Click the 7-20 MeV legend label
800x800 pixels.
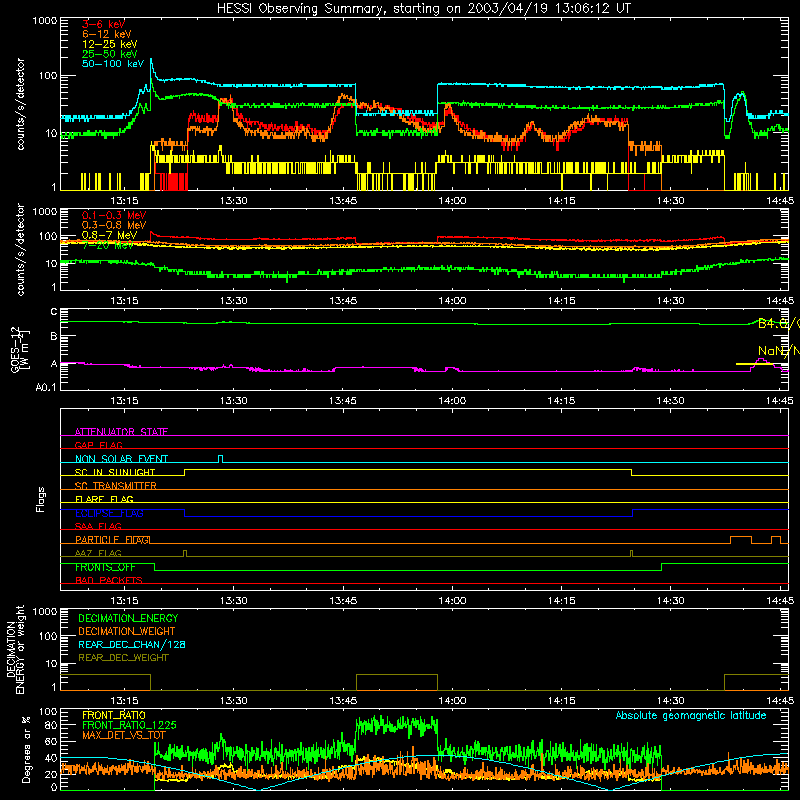coord(108,245)
